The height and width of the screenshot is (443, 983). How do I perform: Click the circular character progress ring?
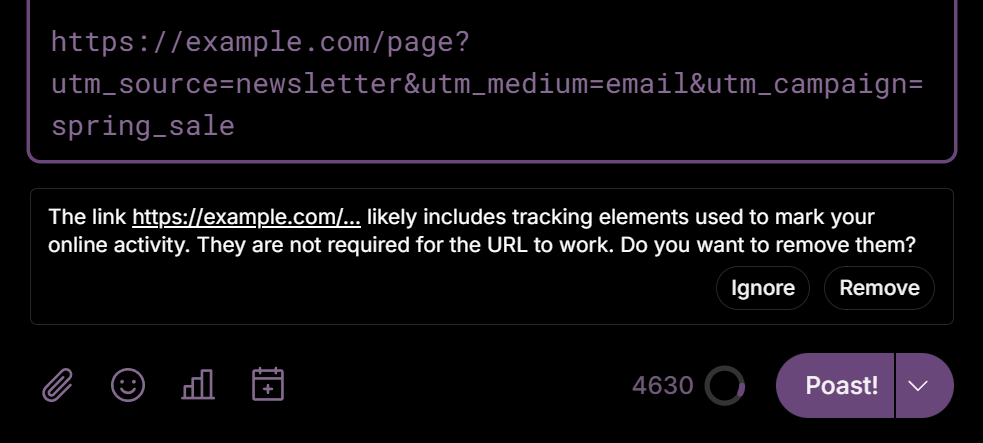[724, 385]
